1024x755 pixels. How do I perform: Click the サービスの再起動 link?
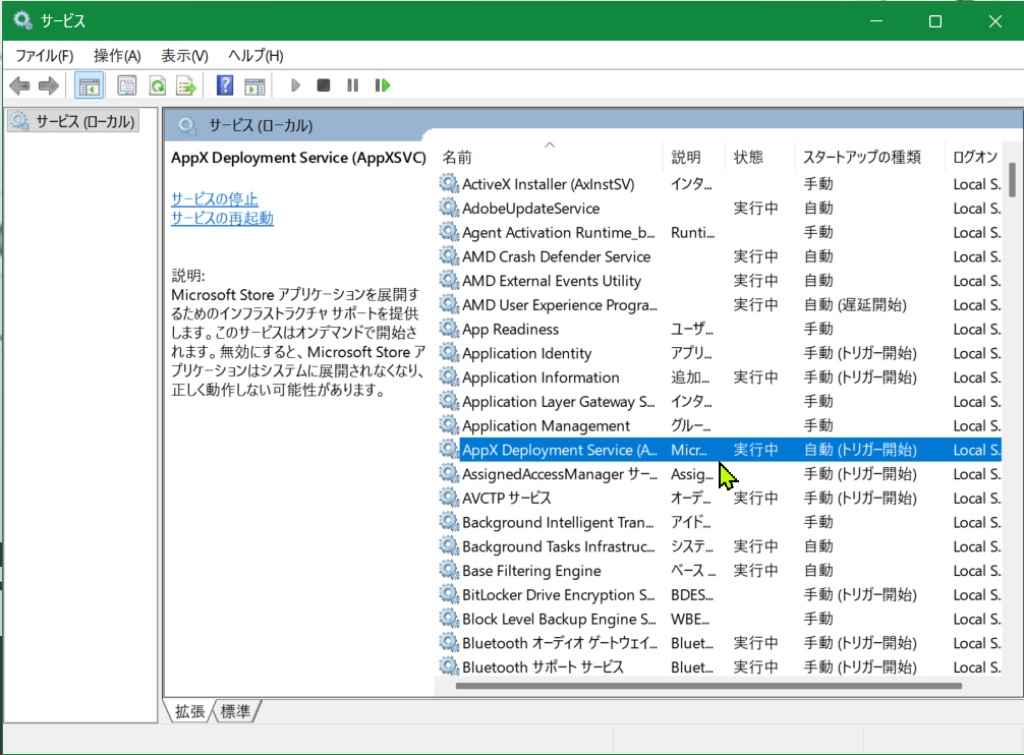[x=222, y=218]
